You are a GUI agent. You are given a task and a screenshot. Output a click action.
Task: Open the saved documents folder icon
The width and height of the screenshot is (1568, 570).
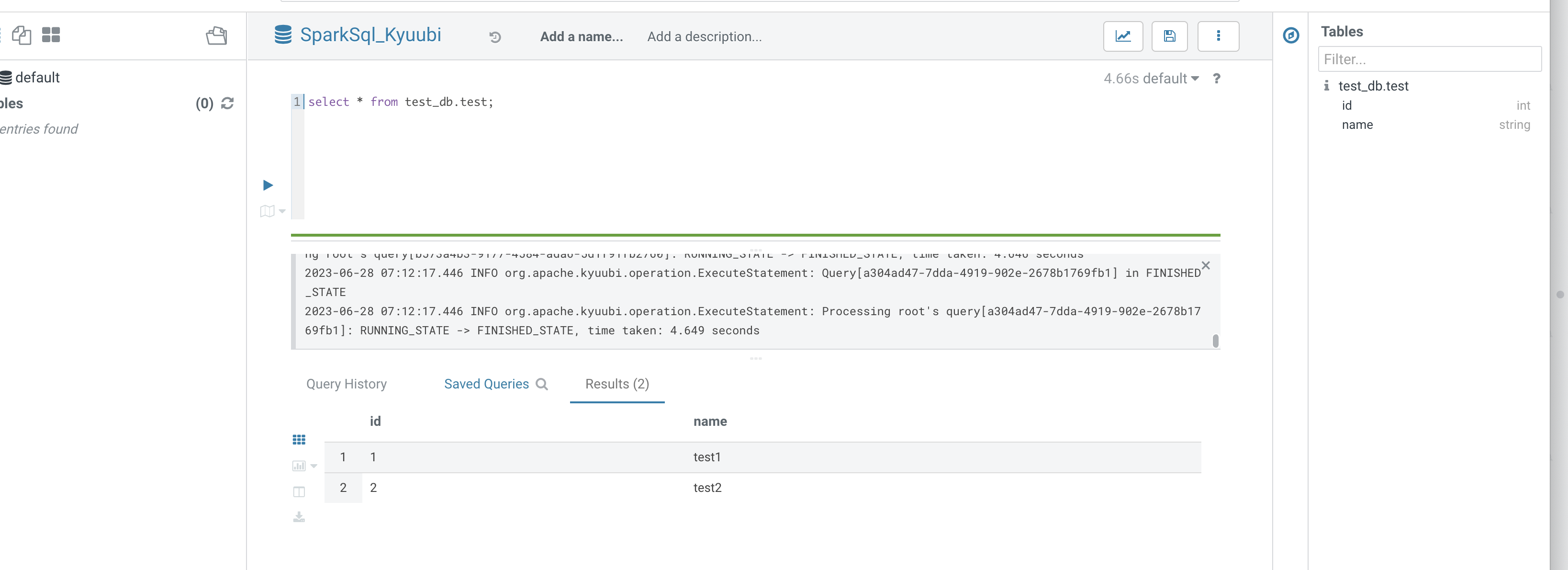(217, 36)
